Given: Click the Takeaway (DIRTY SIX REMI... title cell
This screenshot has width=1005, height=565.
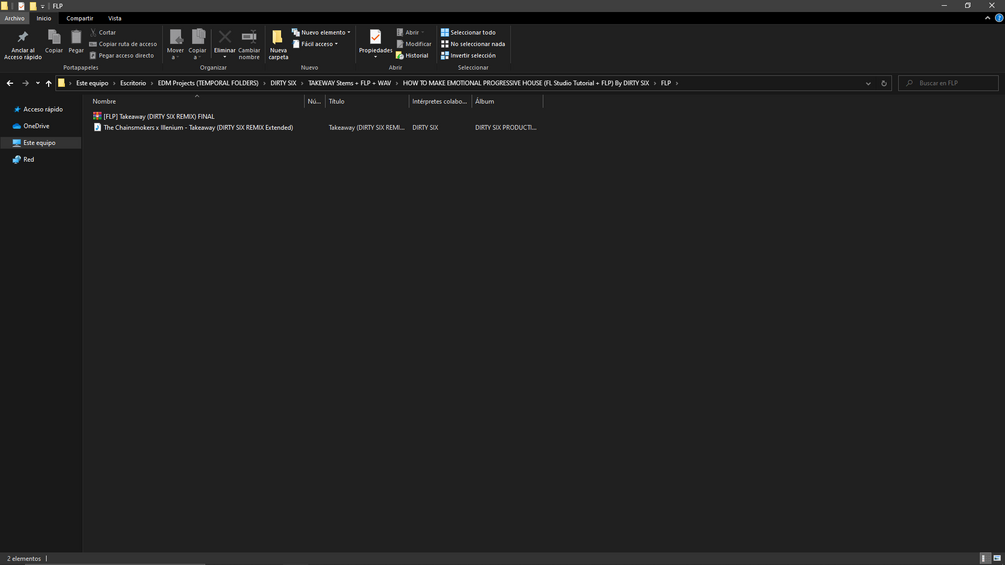Looking at the screenshot, I should click(x=367, y=127).
